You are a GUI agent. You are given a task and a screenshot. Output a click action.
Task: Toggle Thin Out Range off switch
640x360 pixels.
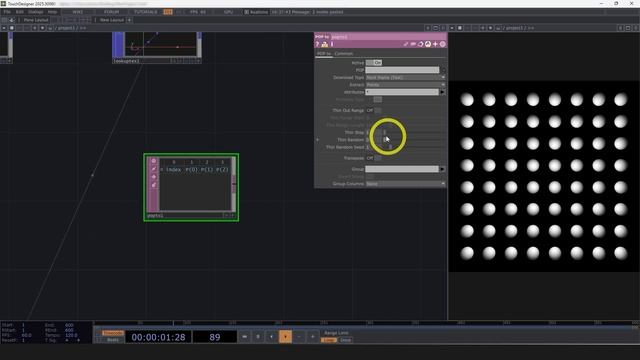coord(373,111)
